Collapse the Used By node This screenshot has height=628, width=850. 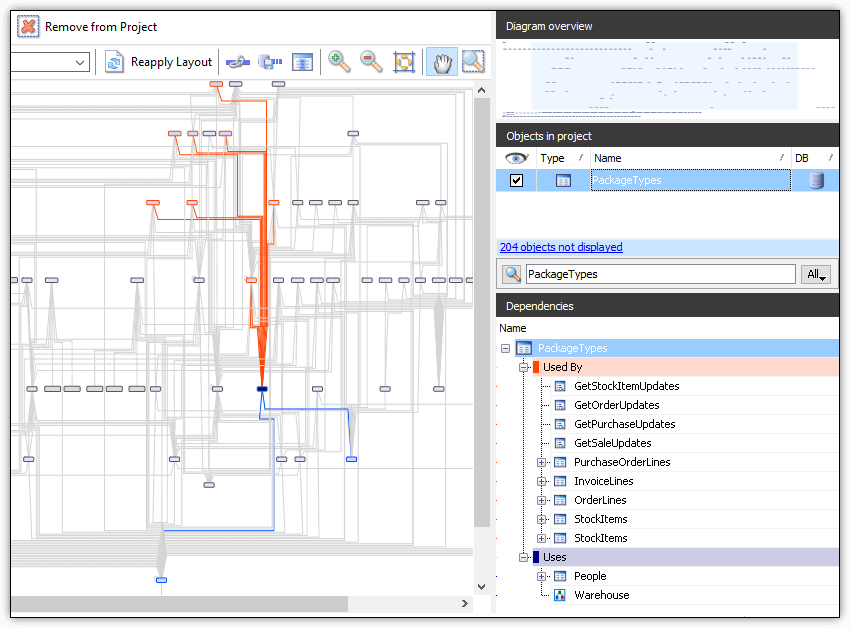[523, 366]
